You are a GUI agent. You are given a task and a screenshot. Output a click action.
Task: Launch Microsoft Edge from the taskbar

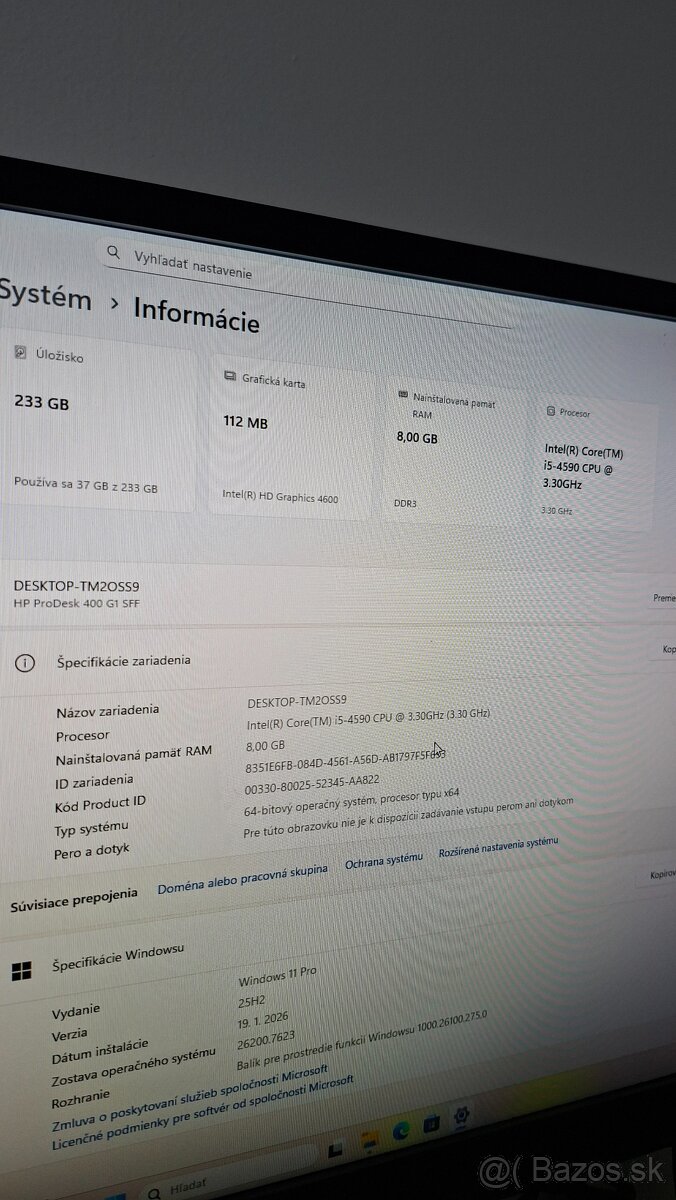point(402,1130)
